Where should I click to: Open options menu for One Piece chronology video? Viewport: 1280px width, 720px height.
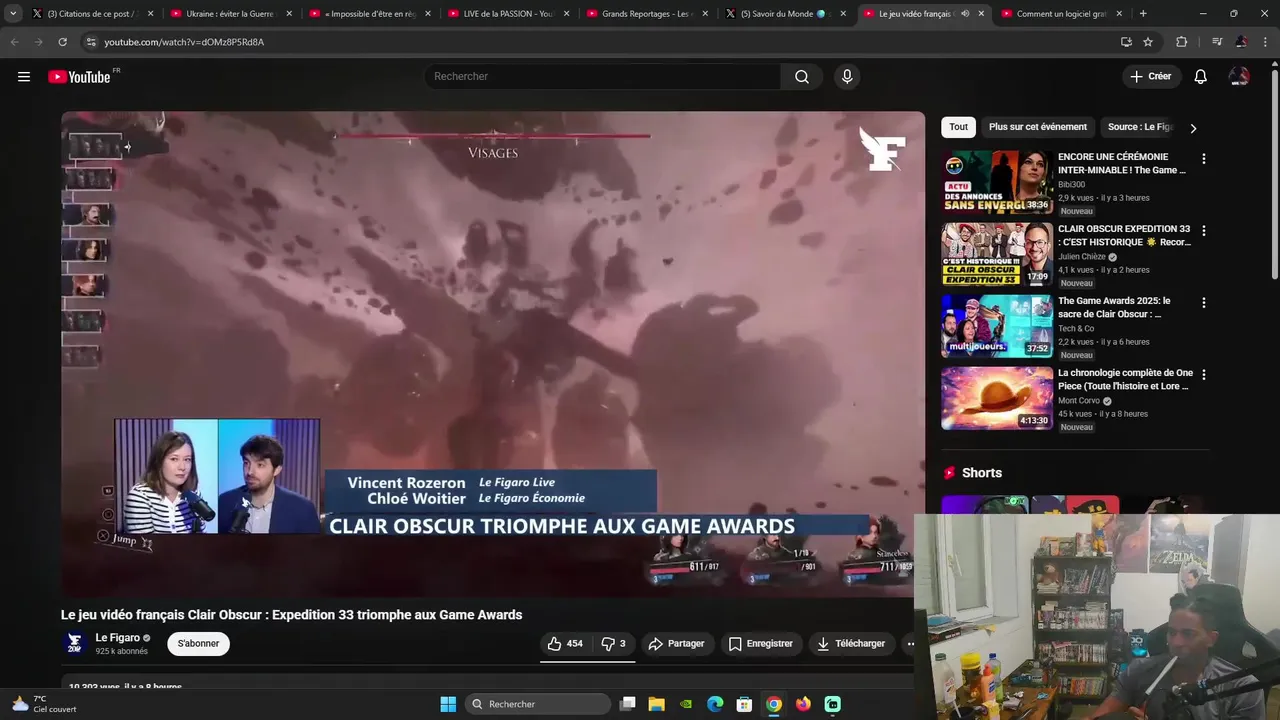click(1203, 375)
